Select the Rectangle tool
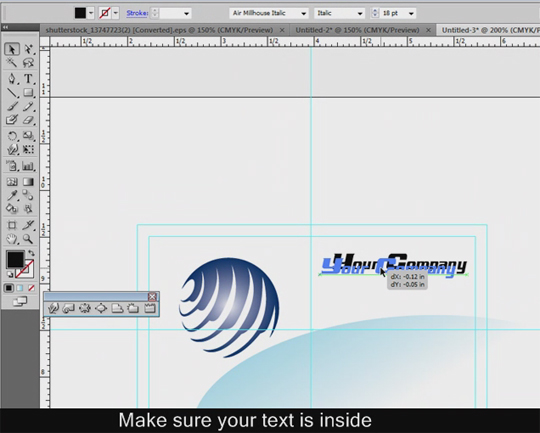Screen dimensions: 540x433 tap(29, 93)
